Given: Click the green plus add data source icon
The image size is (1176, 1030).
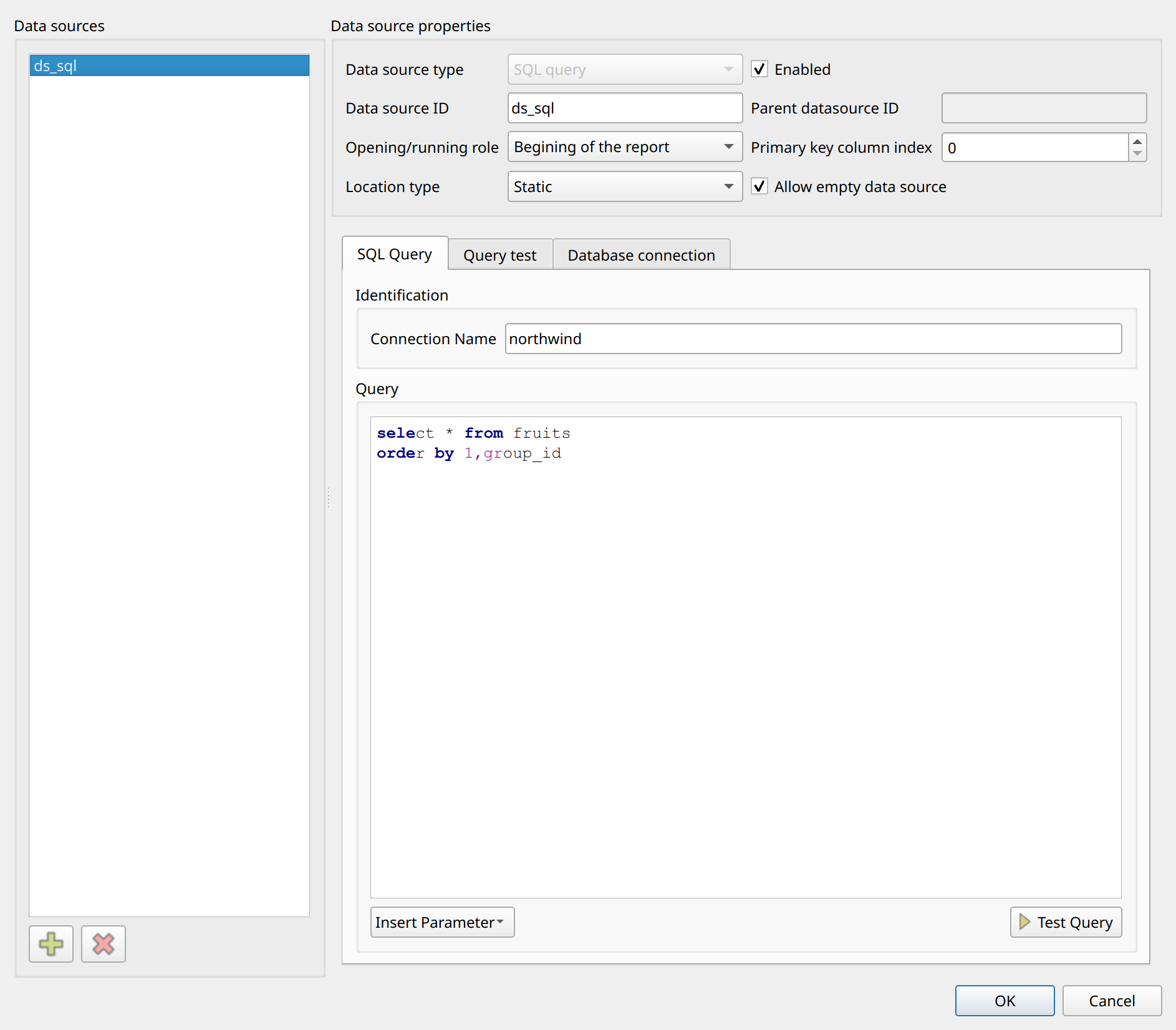Looking at the screenshot, I should (x=51, y=943).
